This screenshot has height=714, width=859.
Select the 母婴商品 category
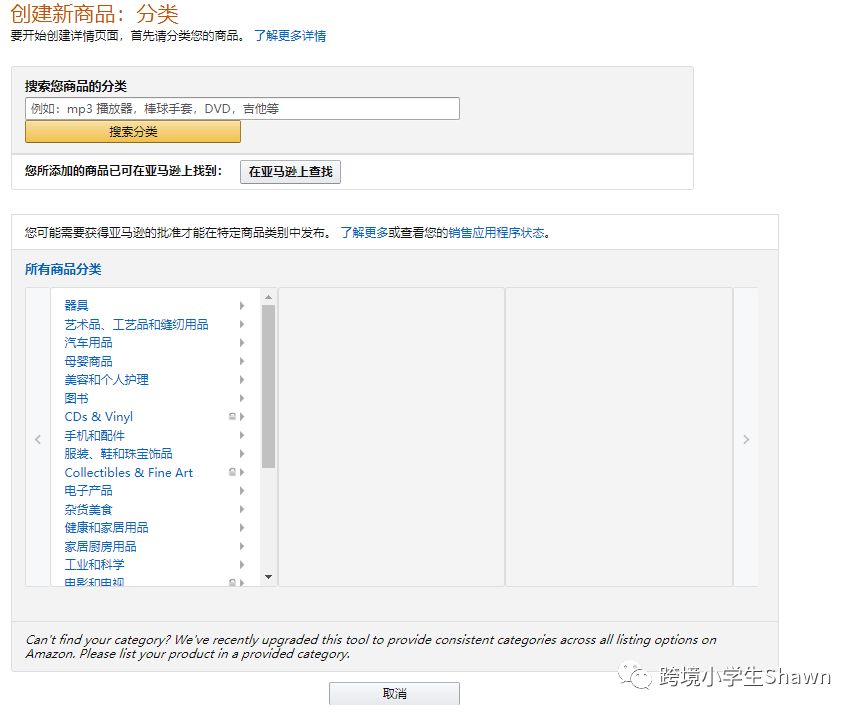pyautogui.click(x=88, y=361)
